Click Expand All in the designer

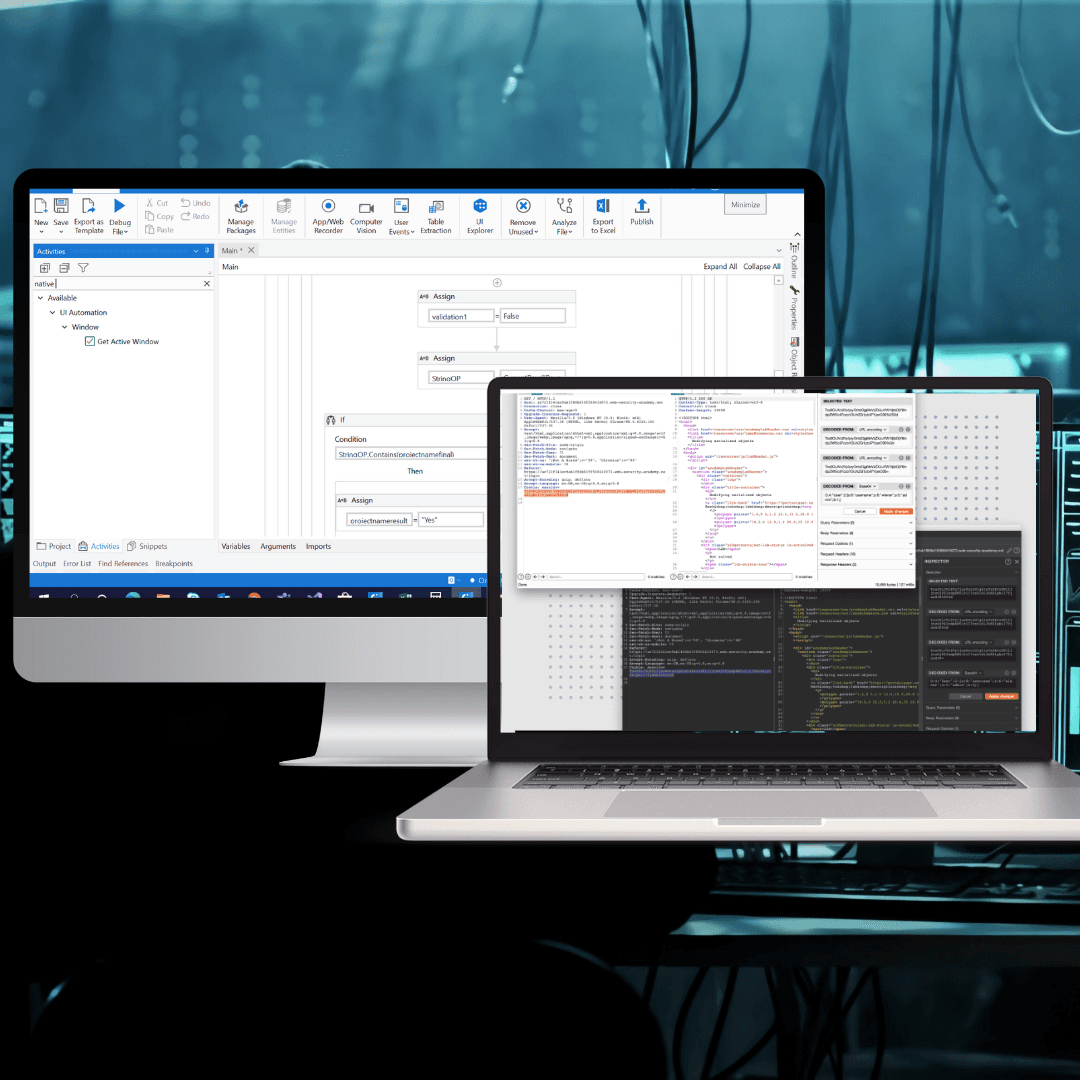pos(720,267)
